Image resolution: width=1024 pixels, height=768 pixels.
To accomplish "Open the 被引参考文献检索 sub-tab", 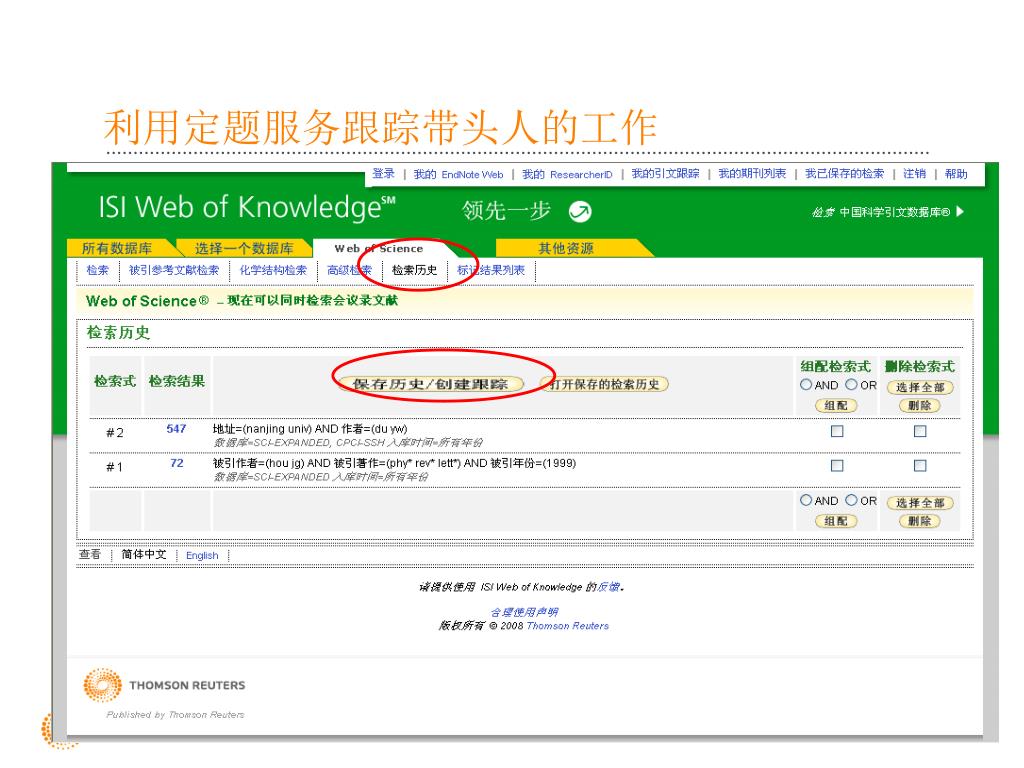I will [174, 270].
